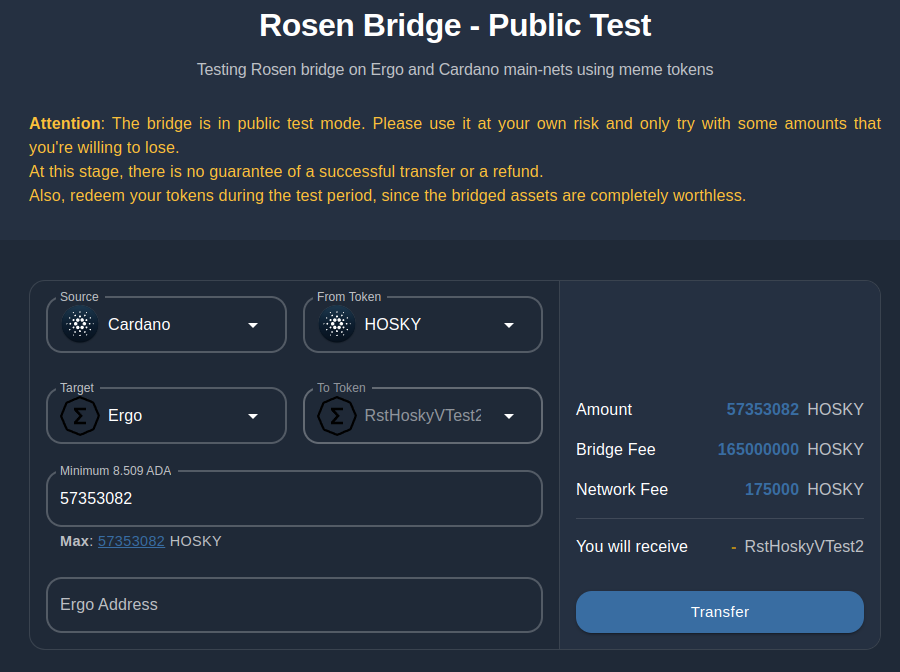Click the RstHoskyVTest2 receive token text
Viewport: 900px width, 672px height.
[804, 546]
